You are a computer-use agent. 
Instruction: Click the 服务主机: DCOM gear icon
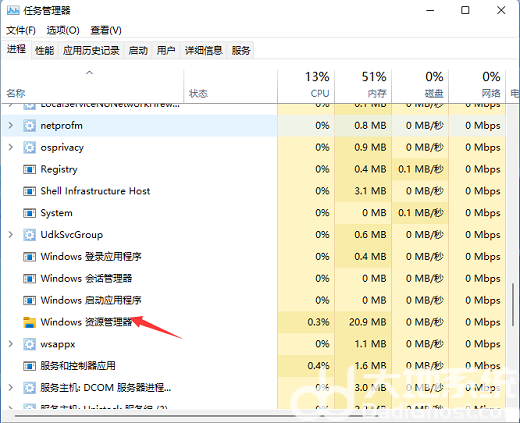pyautogui.click(x=29, y=388)
